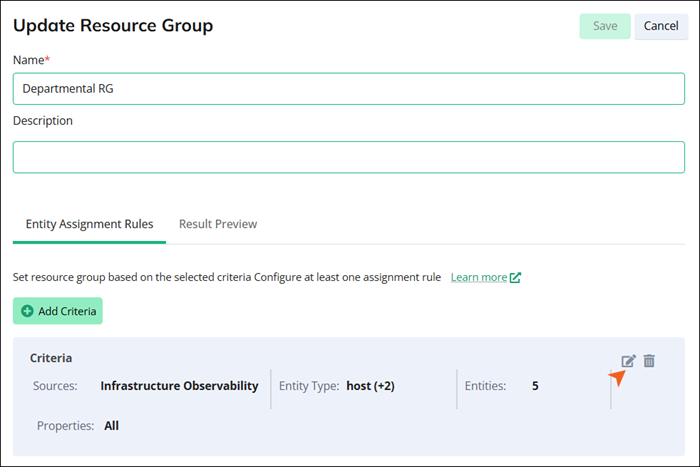Click into the empty Description field

(348, 157)
